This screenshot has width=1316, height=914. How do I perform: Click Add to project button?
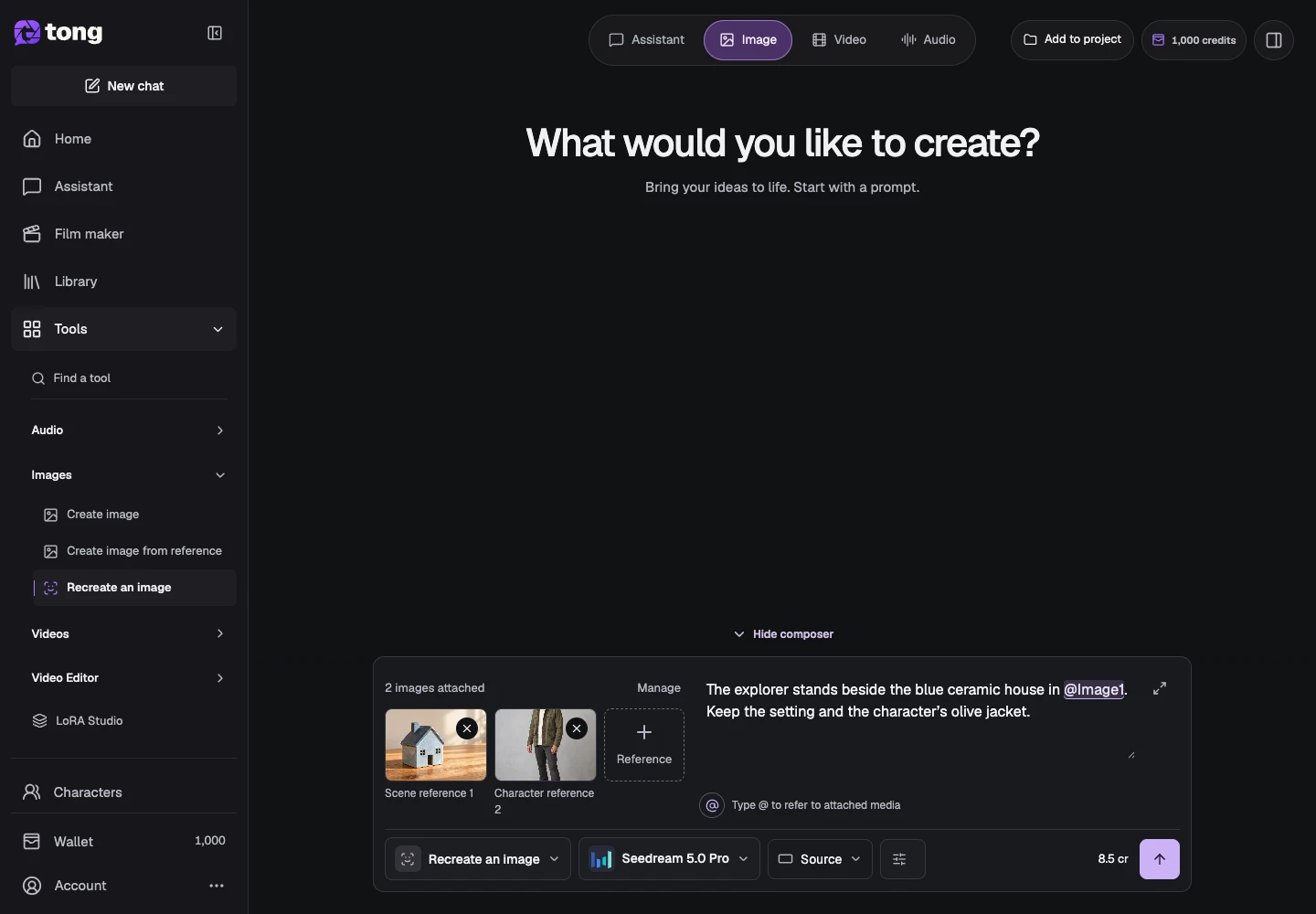[1072, 39]
